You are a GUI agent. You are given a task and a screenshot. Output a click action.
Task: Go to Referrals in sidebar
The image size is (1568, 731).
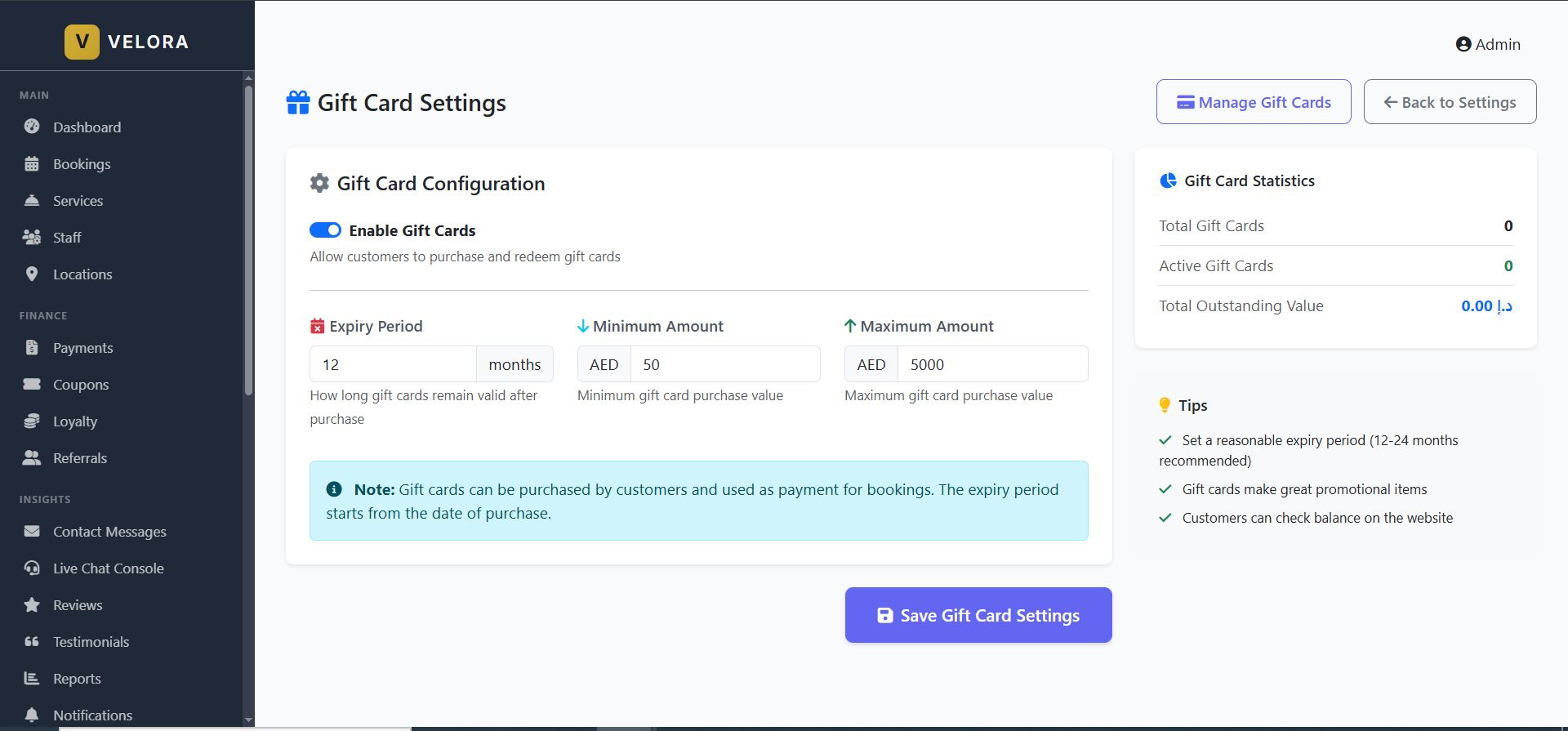(x=79, y=458)
